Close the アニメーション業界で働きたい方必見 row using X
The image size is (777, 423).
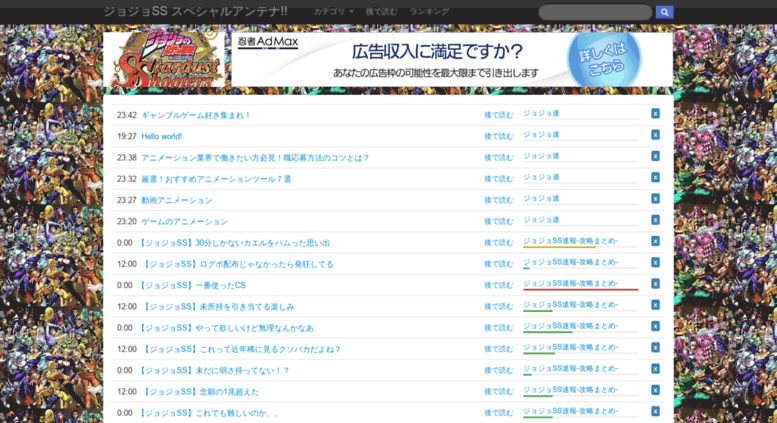655,157
